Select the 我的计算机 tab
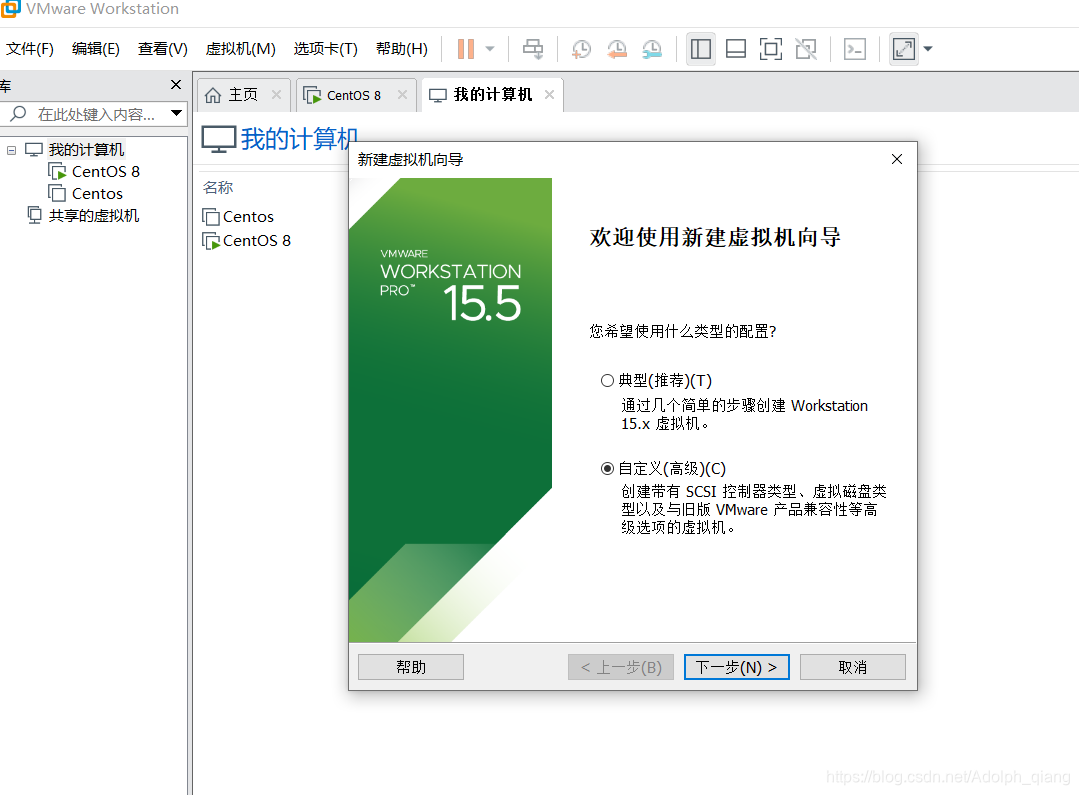 coord(493,95)
